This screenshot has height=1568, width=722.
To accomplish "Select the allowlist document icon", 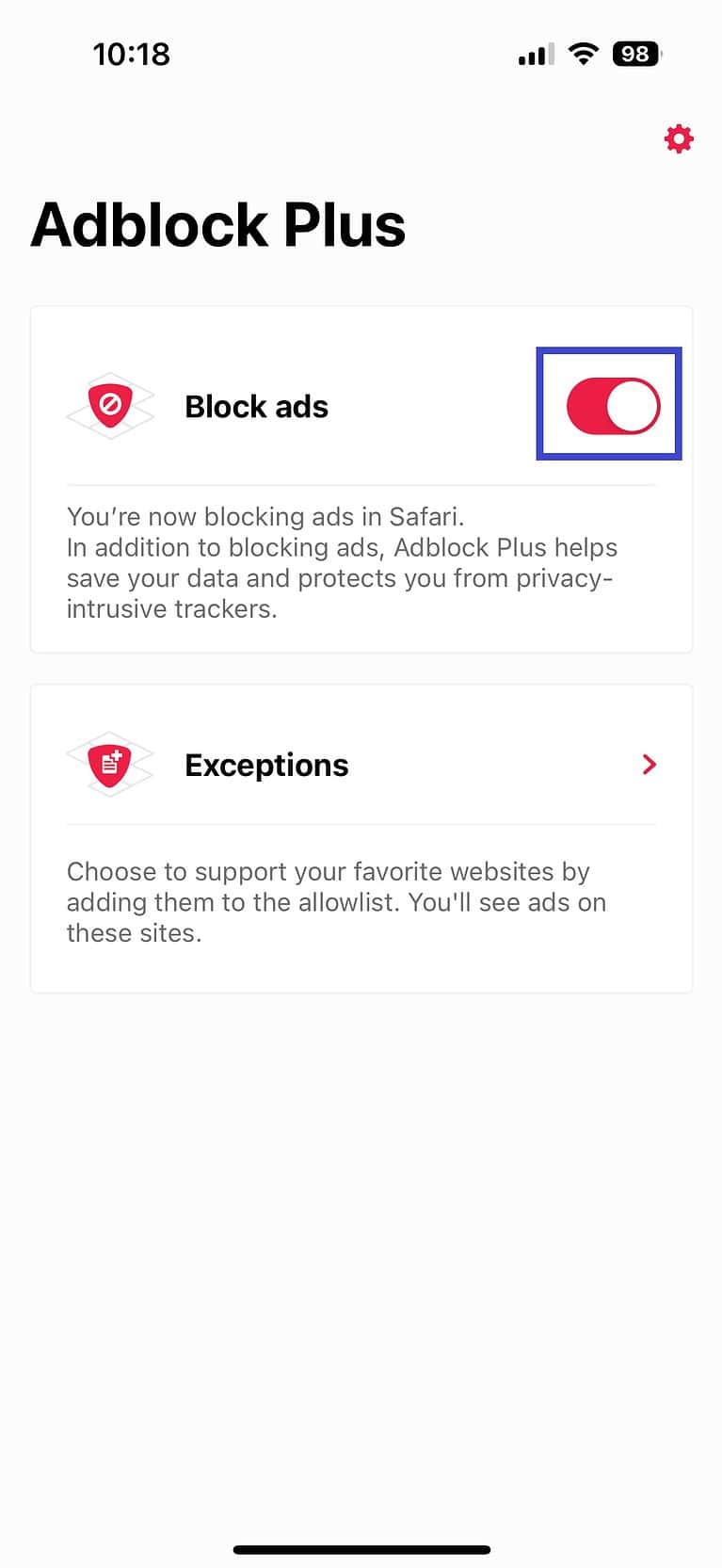I will click(x=110, y=764).
